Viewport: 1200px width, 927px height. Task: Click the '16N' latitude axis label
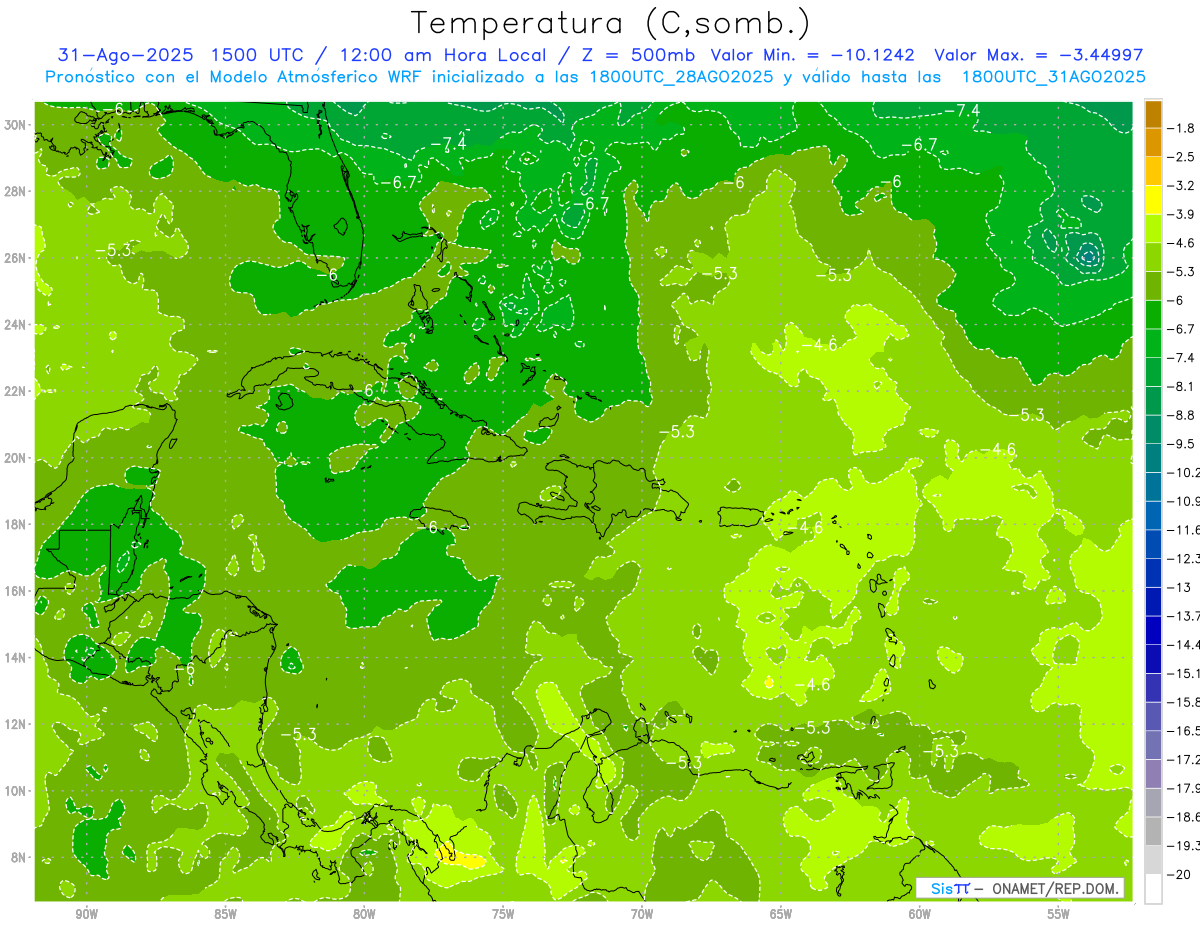pyautogui.click(x=16, y=591)
